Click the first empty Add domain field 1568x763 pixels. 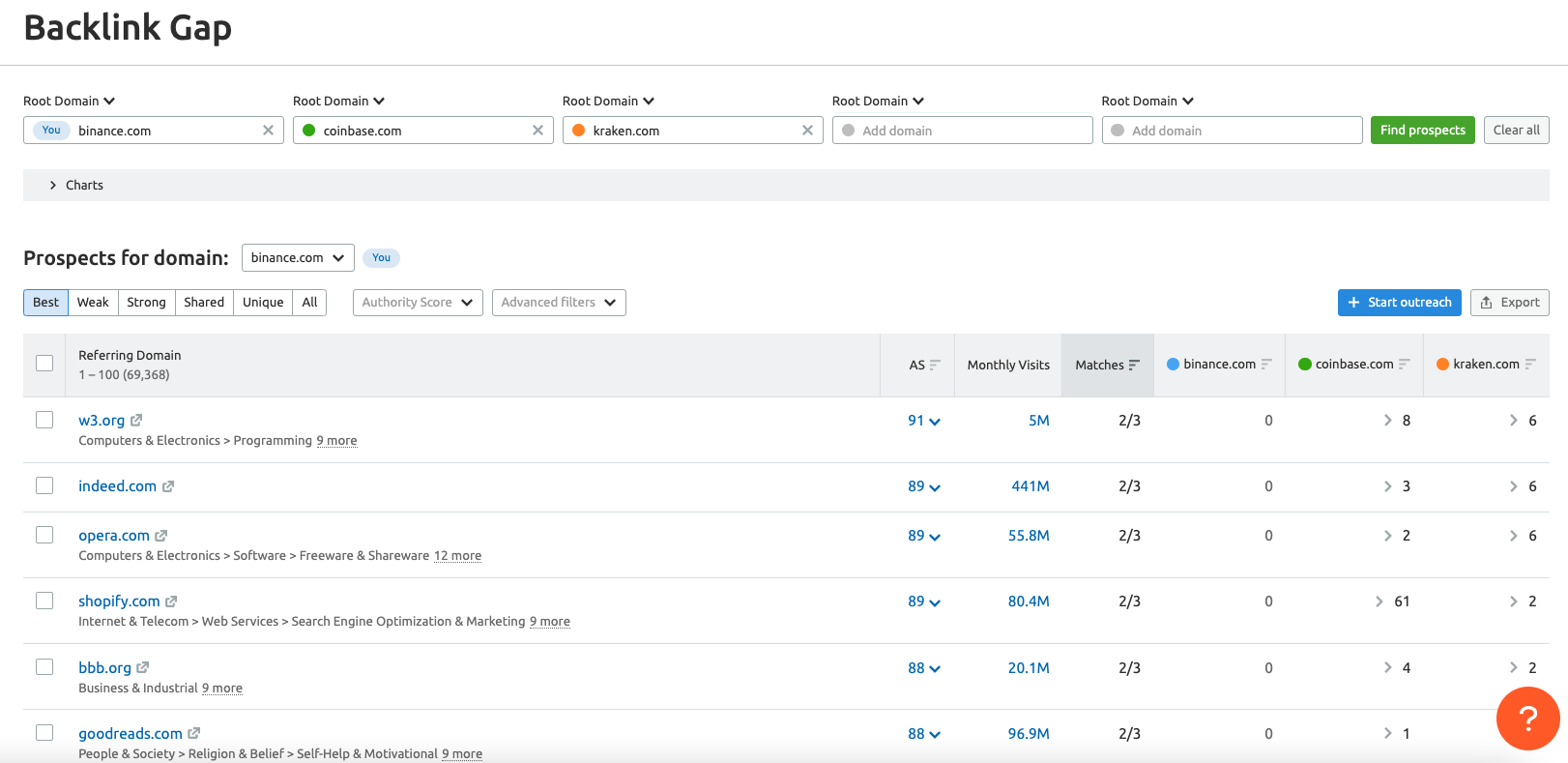[x=963, y=131]
